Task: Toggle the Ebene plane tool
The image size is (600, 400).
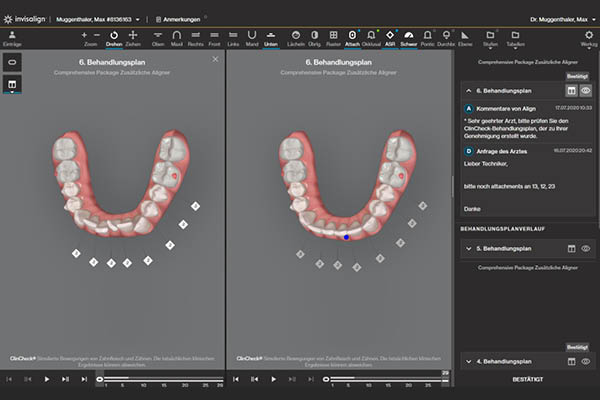Action: (x=465, y=39)
